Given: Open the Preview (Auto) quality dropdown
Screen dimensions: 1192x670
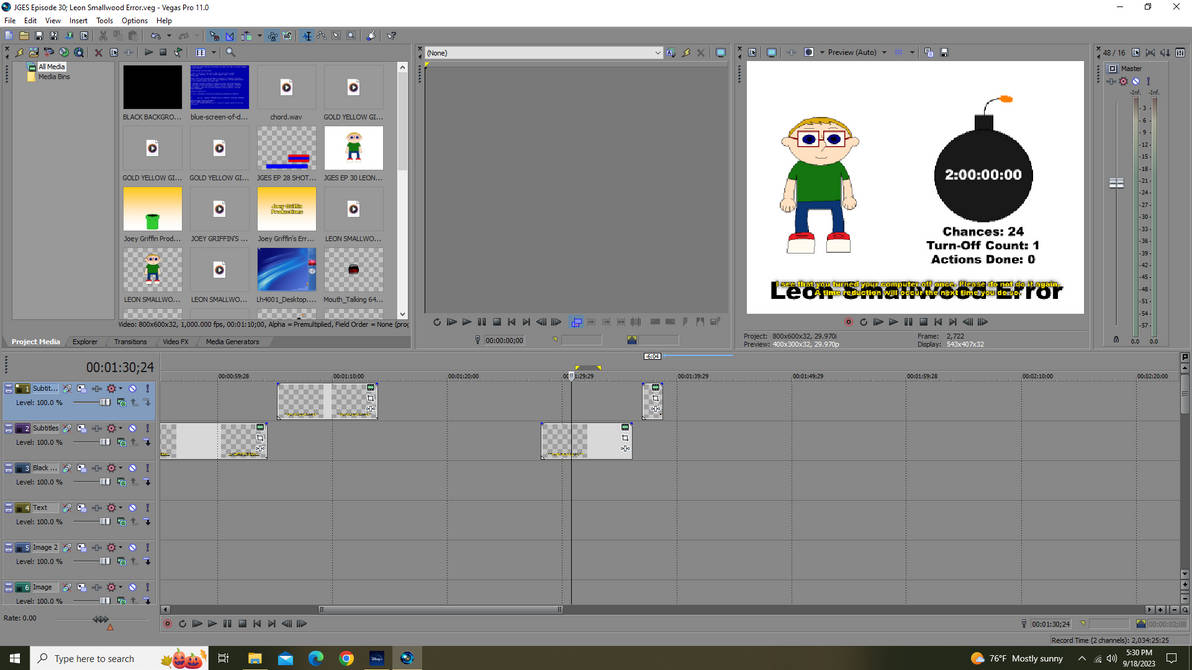Looking at the screenshot, I should point(884,52).
